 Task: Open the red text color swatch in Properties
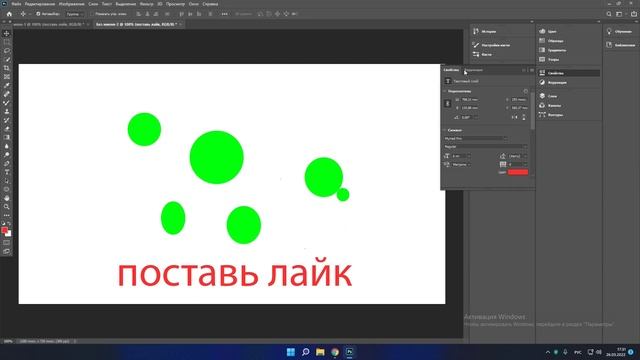(x=518, y=172)
